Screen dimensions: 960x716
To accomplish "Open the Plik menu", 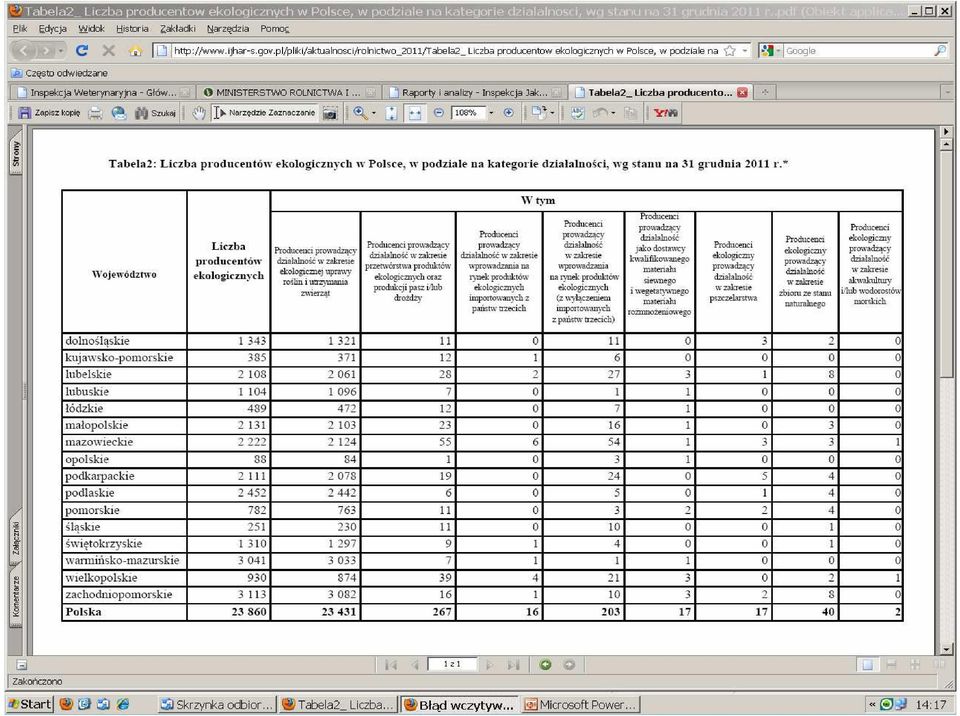I will tap(20, 28).
